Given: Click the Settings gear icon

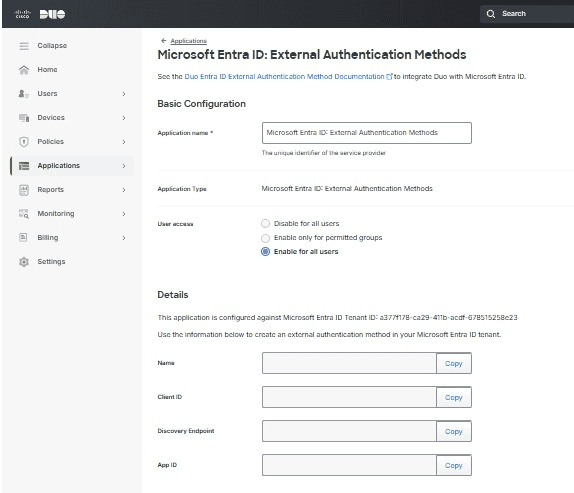Looking at the screenshot, I should [x=24, y=262].
